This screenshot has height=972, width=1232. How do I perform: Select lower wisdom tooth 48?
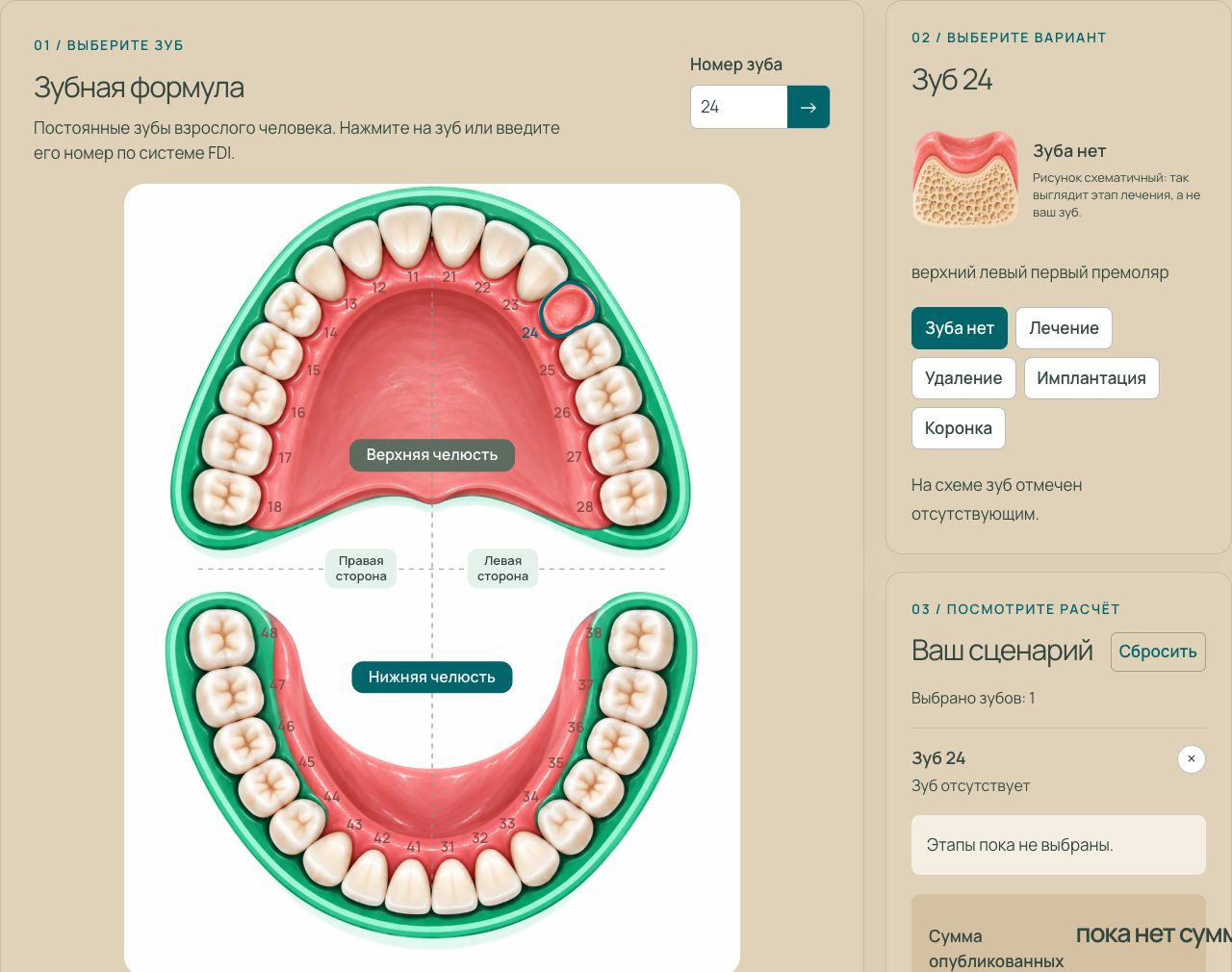pyautogui.click(x=221, y=639)
